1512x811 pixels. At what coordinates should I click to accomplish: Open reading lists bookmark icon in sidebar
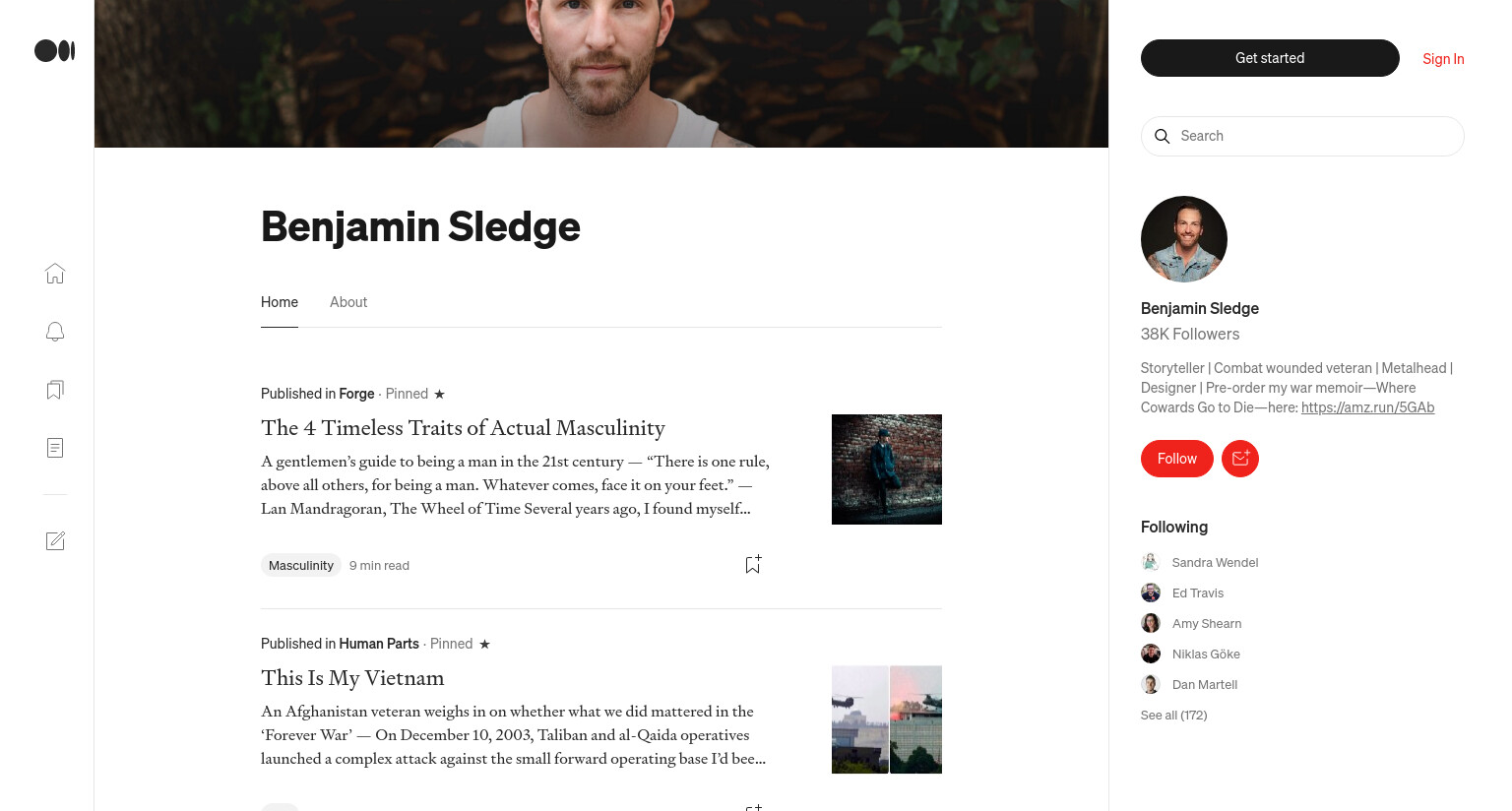tap(55, 390)
